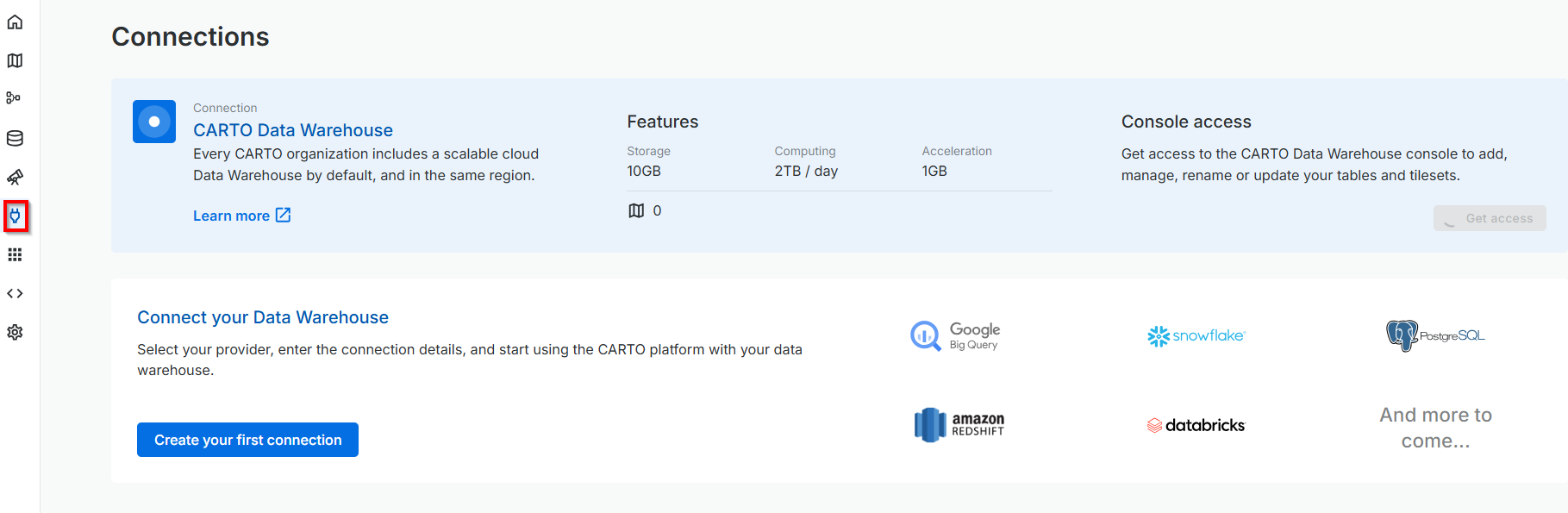Open Settings gear icon in sidebar
The height and width of the screenshot is (513, 1568).
tap(15, 332)
